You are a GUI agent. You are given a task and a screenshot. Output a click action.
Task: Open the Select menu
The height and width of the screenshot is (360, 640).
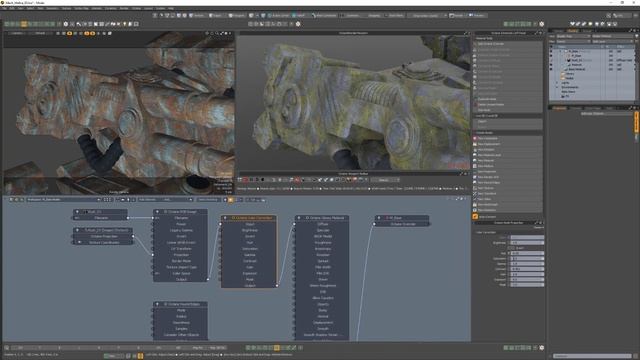tap(30, 8)
